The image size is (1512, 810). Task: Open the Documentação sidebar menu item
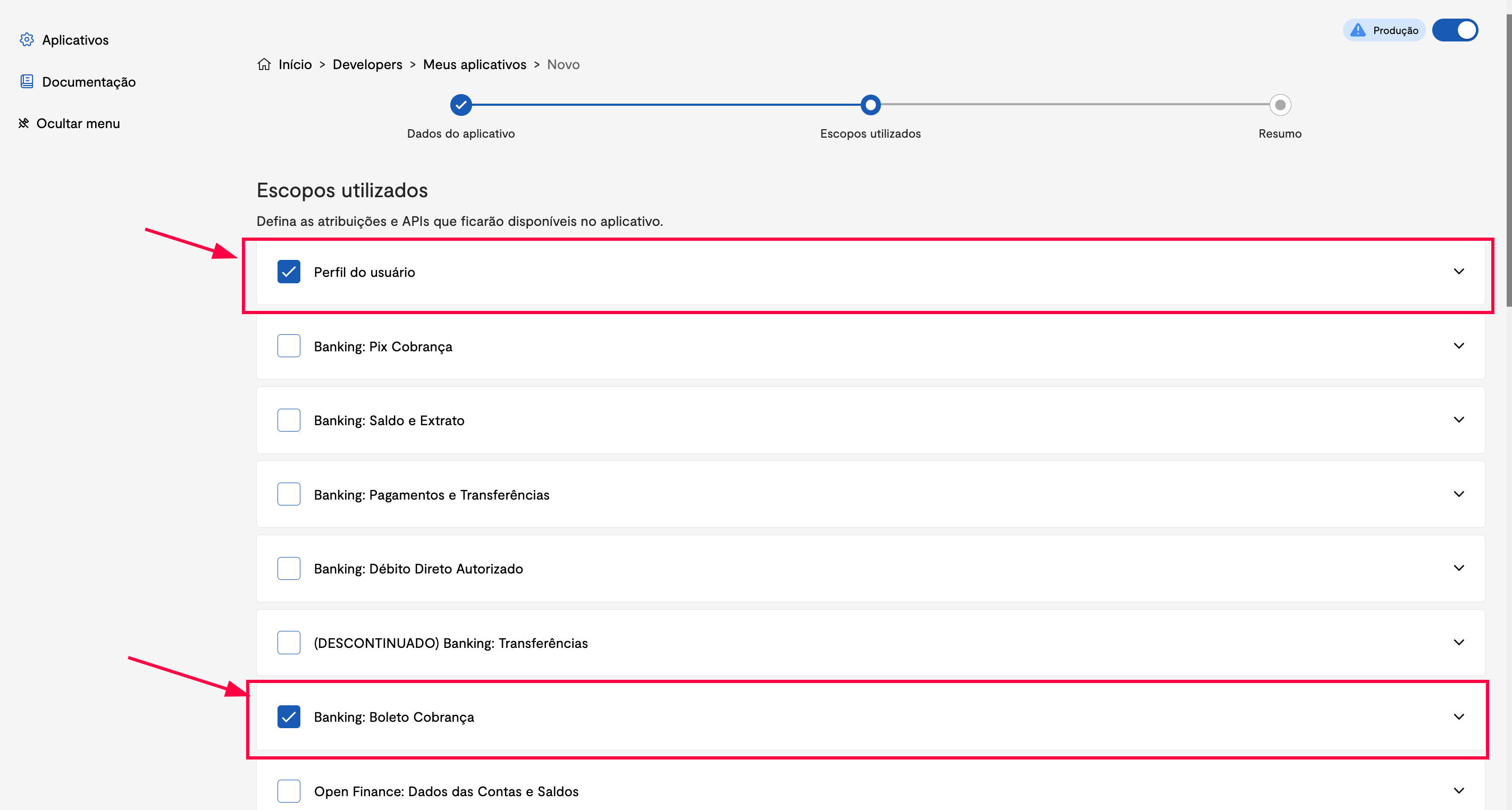[x=78, y=82]
